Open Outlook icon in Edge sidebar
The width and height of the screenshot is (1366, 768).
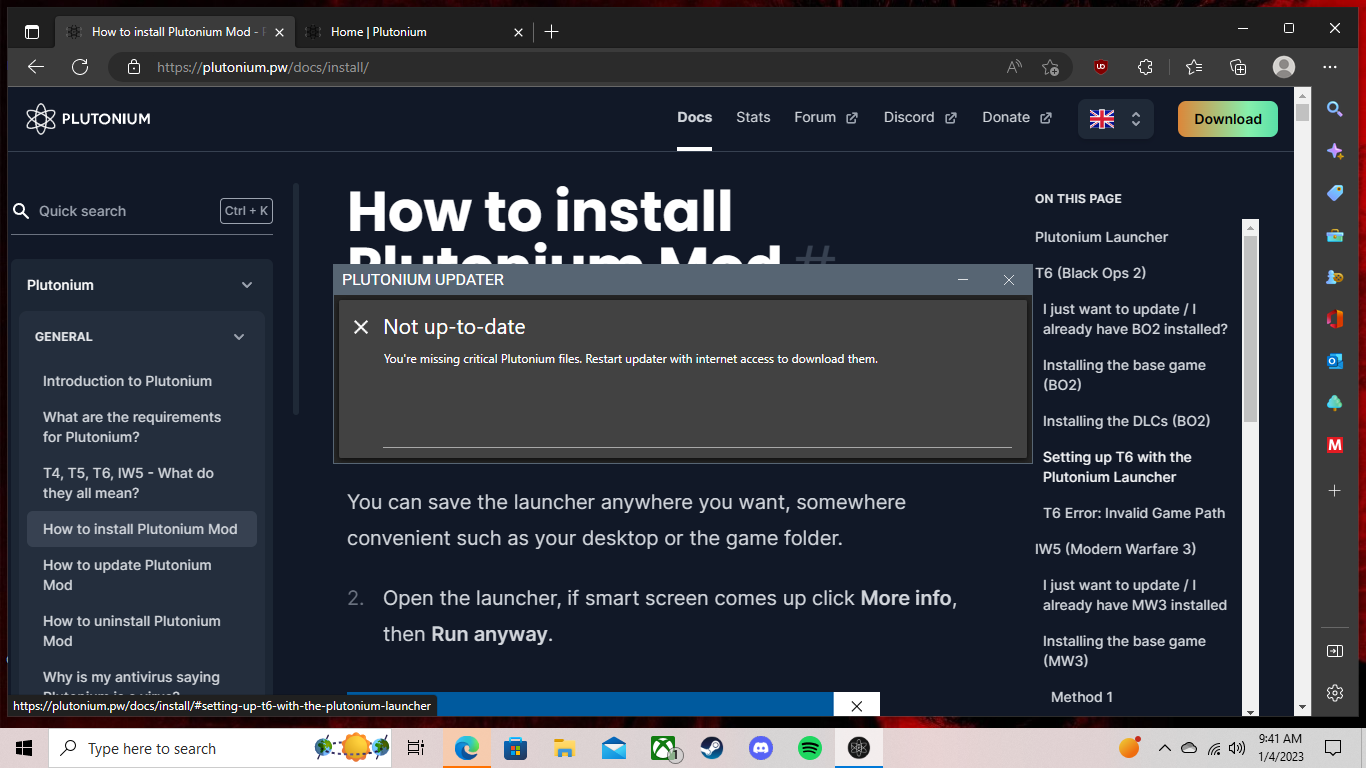coord(1334,361)
